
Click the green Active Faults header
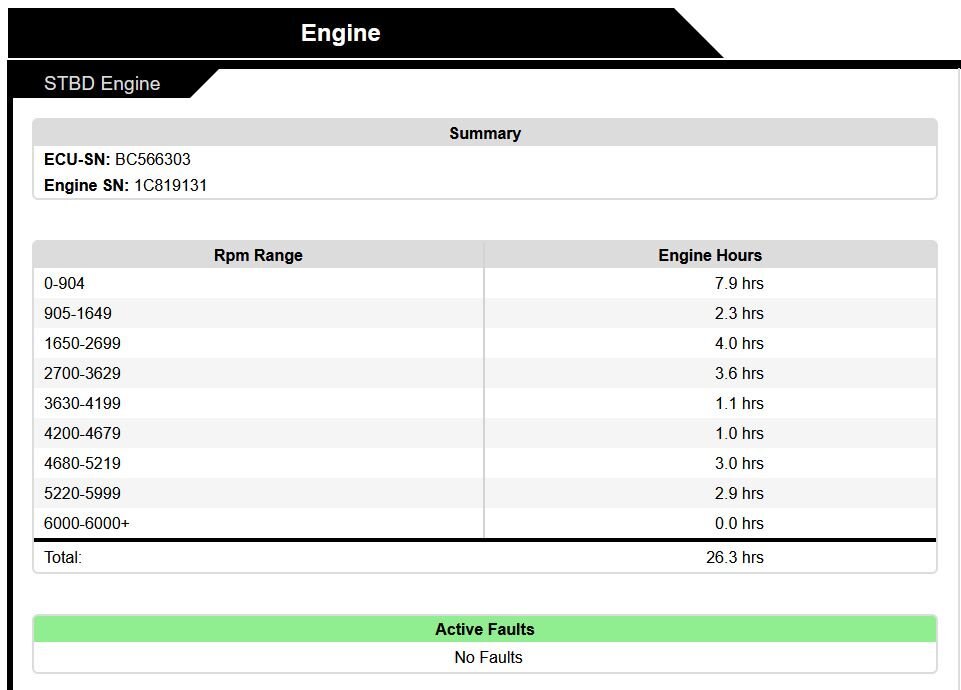484,629
